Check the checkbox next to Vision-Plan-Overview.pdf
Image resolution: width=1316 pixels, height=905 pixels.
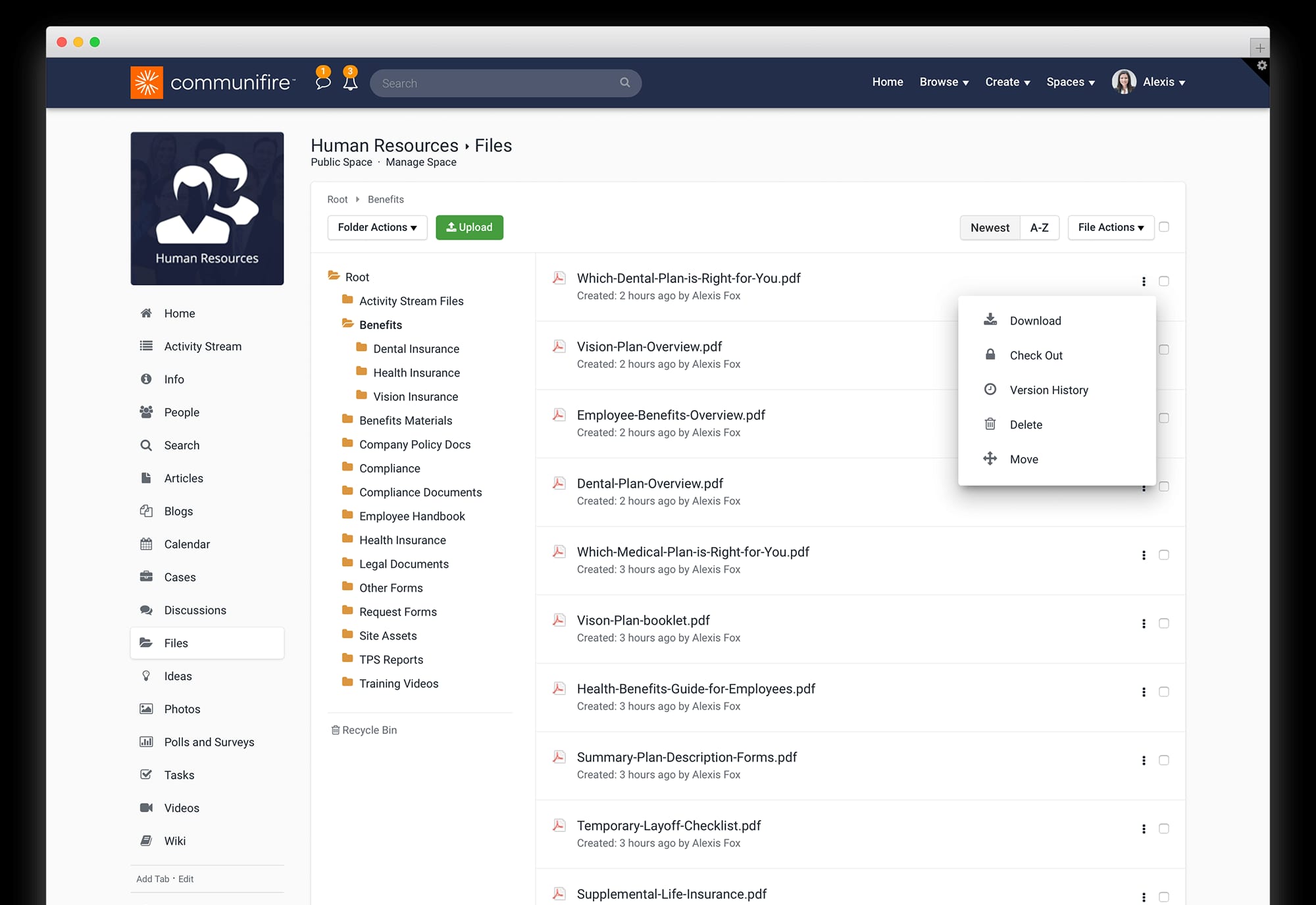click(x=1165, y=349)
